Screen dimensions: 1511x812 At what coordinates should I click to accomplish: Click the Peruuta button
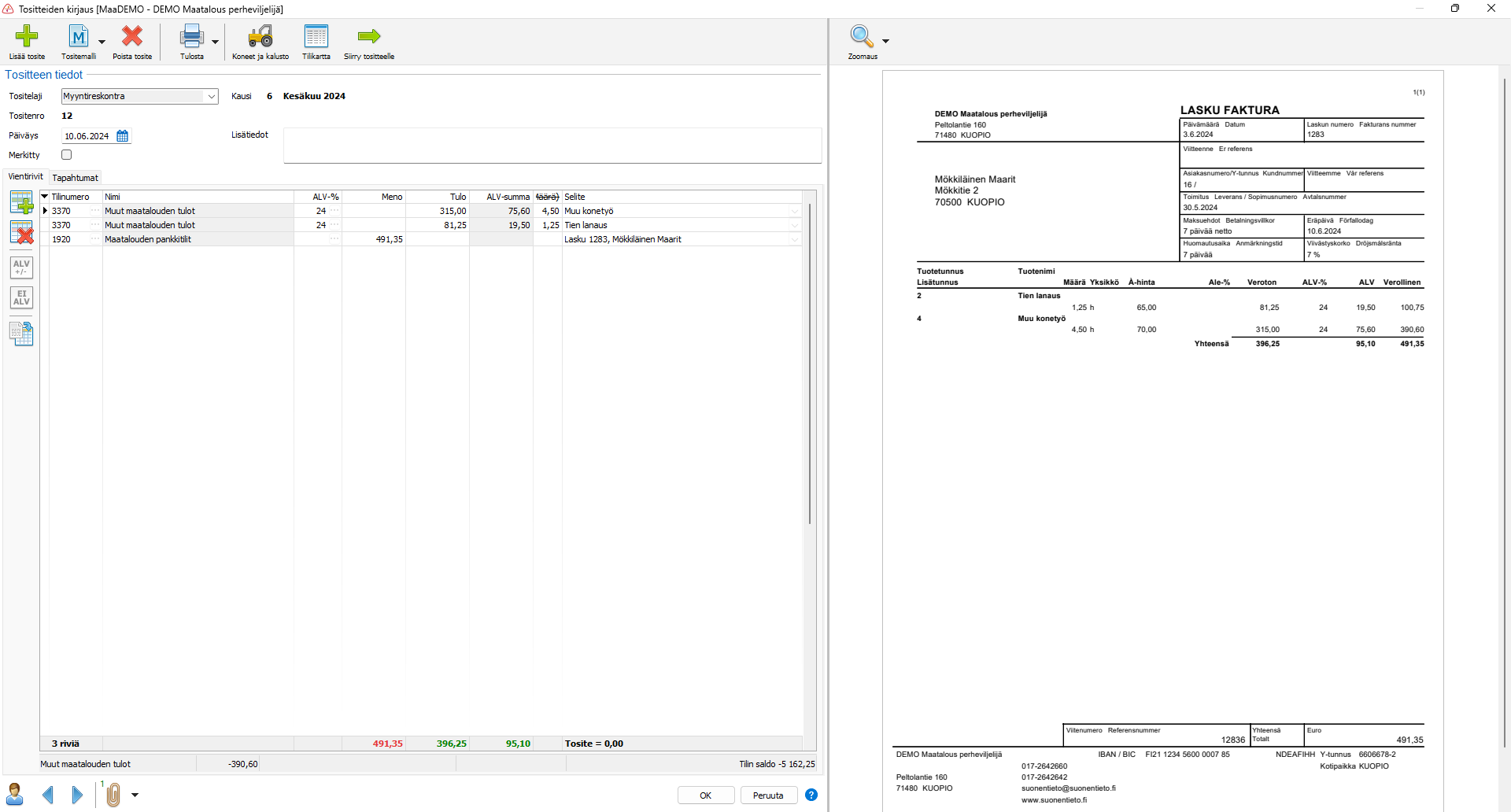point(768,795)
